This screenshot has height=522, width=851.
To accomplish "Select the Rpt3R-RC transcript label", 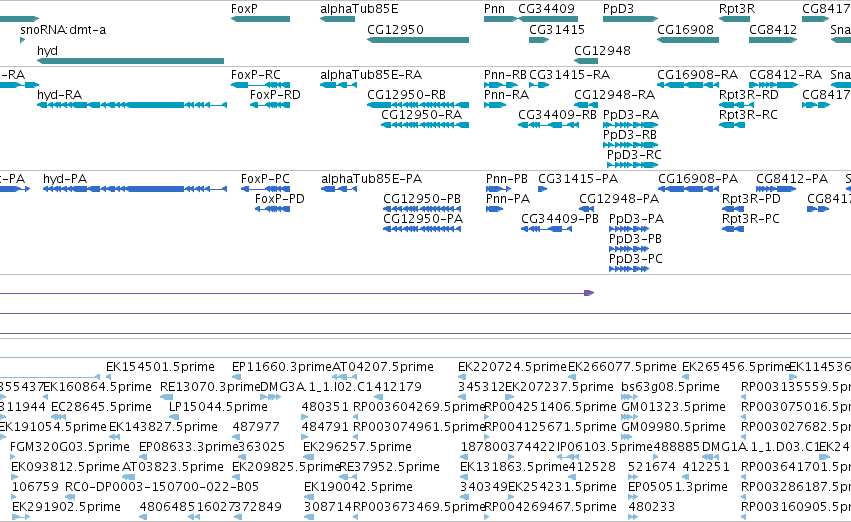I will 748,115.
